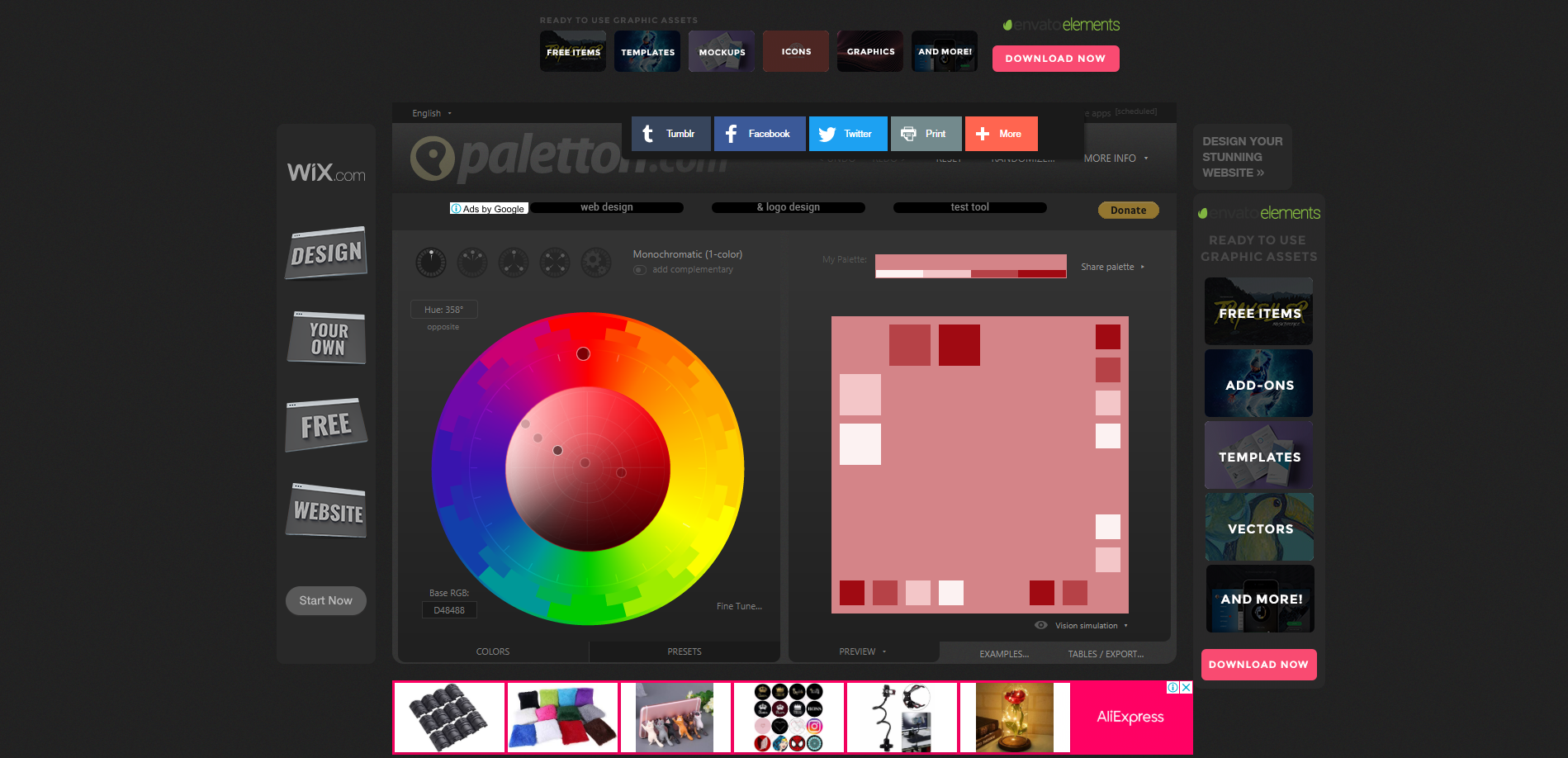1568x758 pixels.
Task: Select the Tetrad color scheme icon
Action: tap(555, 263)
